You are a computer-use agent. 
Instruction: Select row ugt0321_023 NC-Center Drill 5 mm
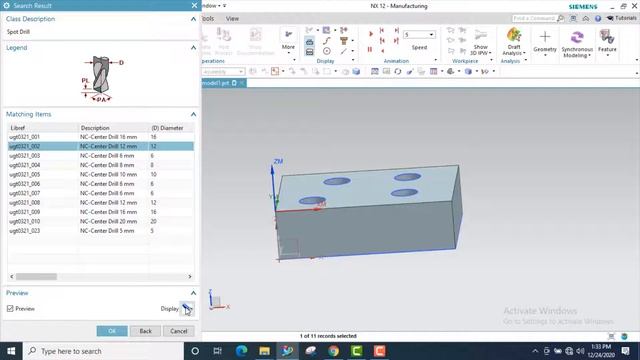click(x=101, y=231)
